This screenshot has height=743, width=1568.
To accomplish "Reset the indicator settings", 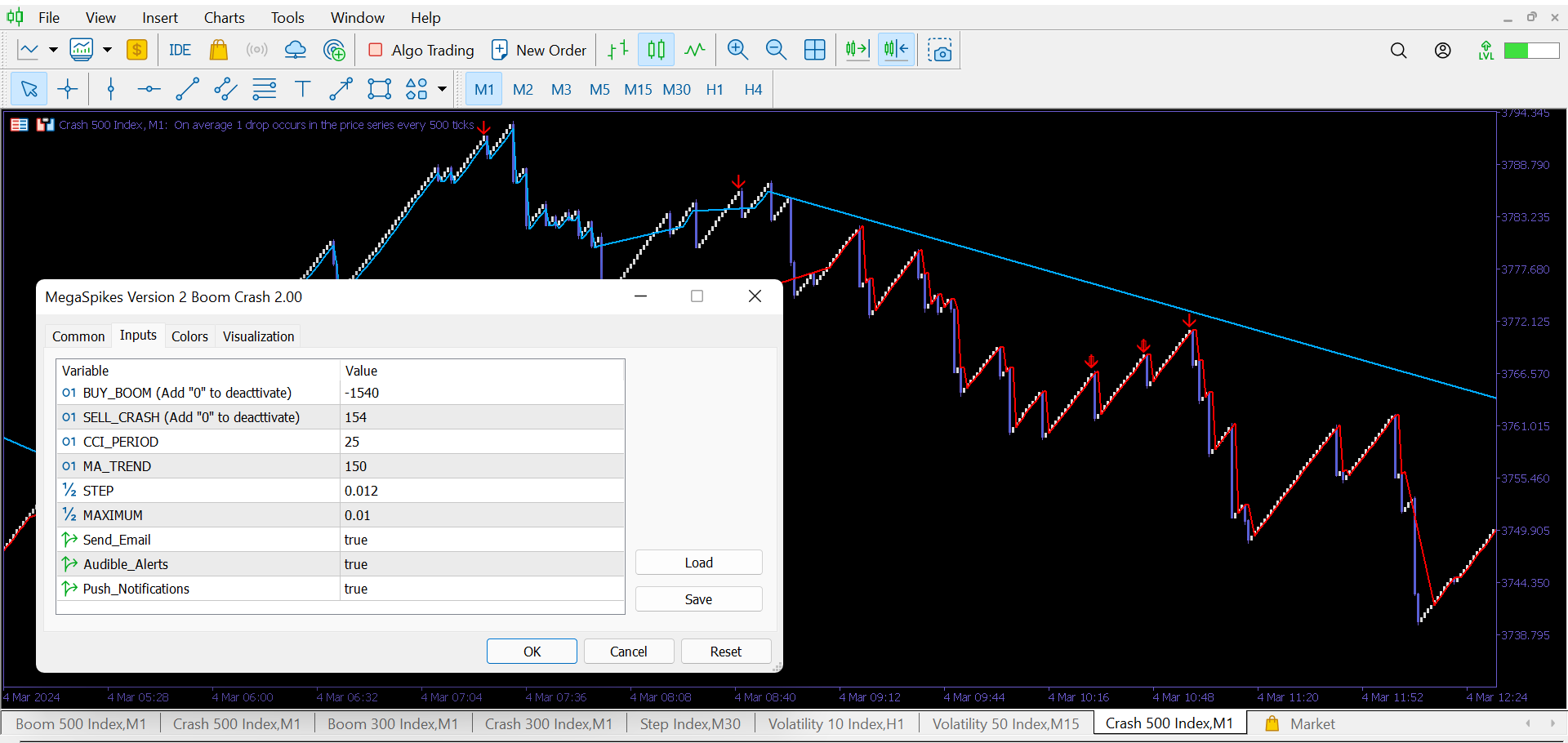I will point(725,651).
